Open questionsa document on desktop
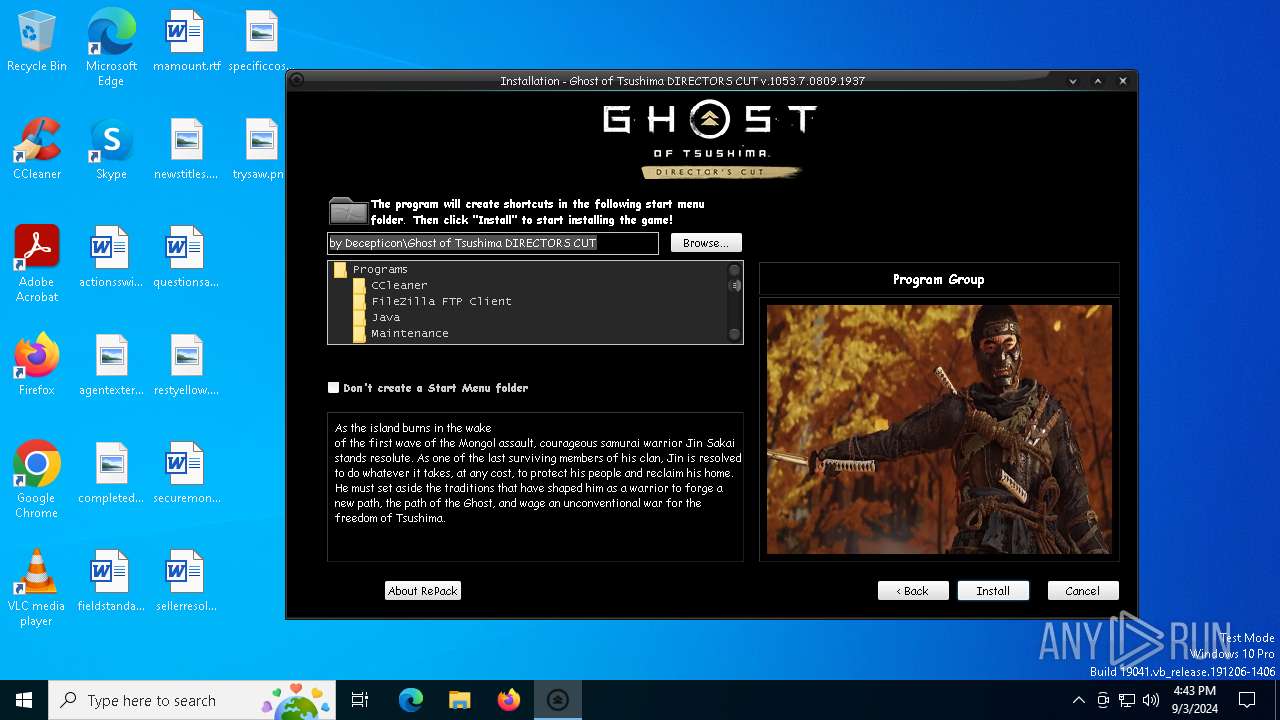The image size is (1280, 720). pos(186,258)
